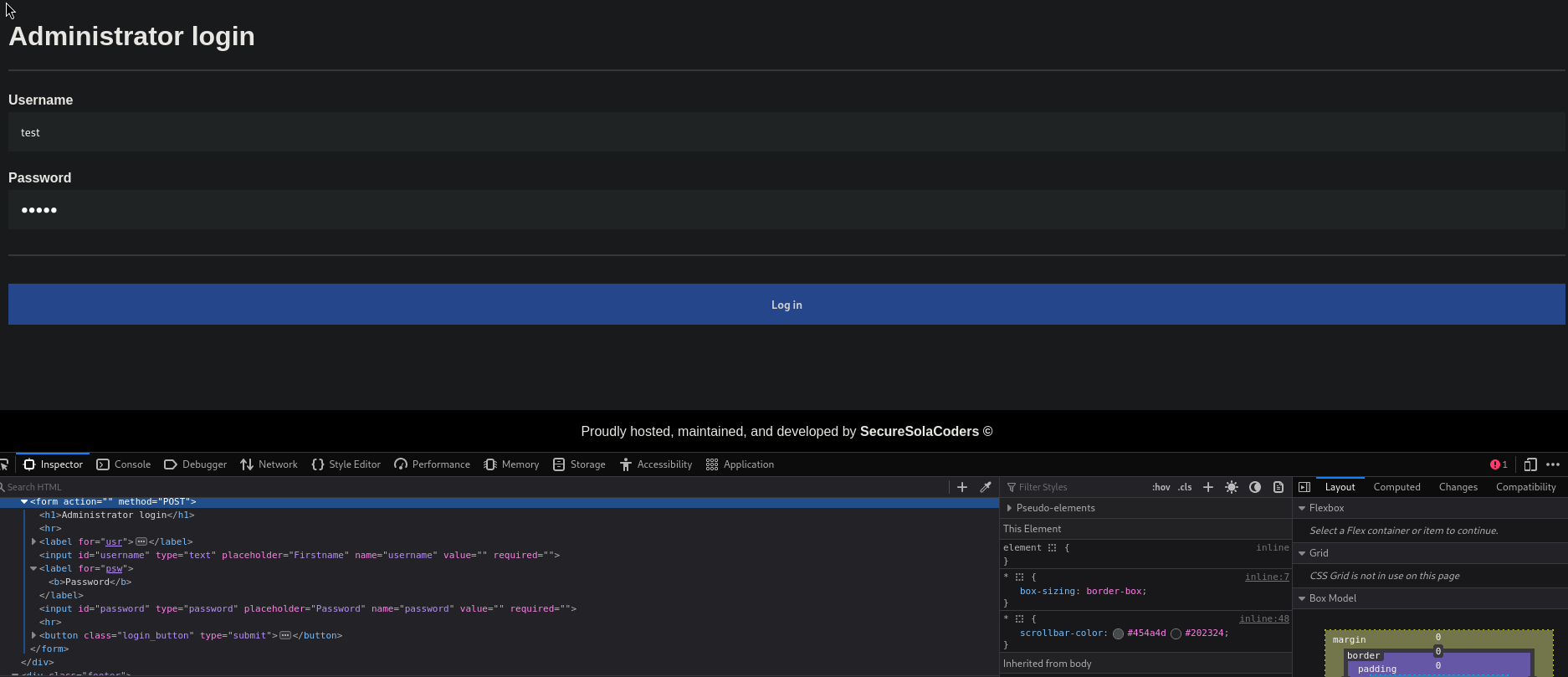This screenshot has height=677, width=1568.
Task: Click the Log in button
Action: [x=787, y=305]
